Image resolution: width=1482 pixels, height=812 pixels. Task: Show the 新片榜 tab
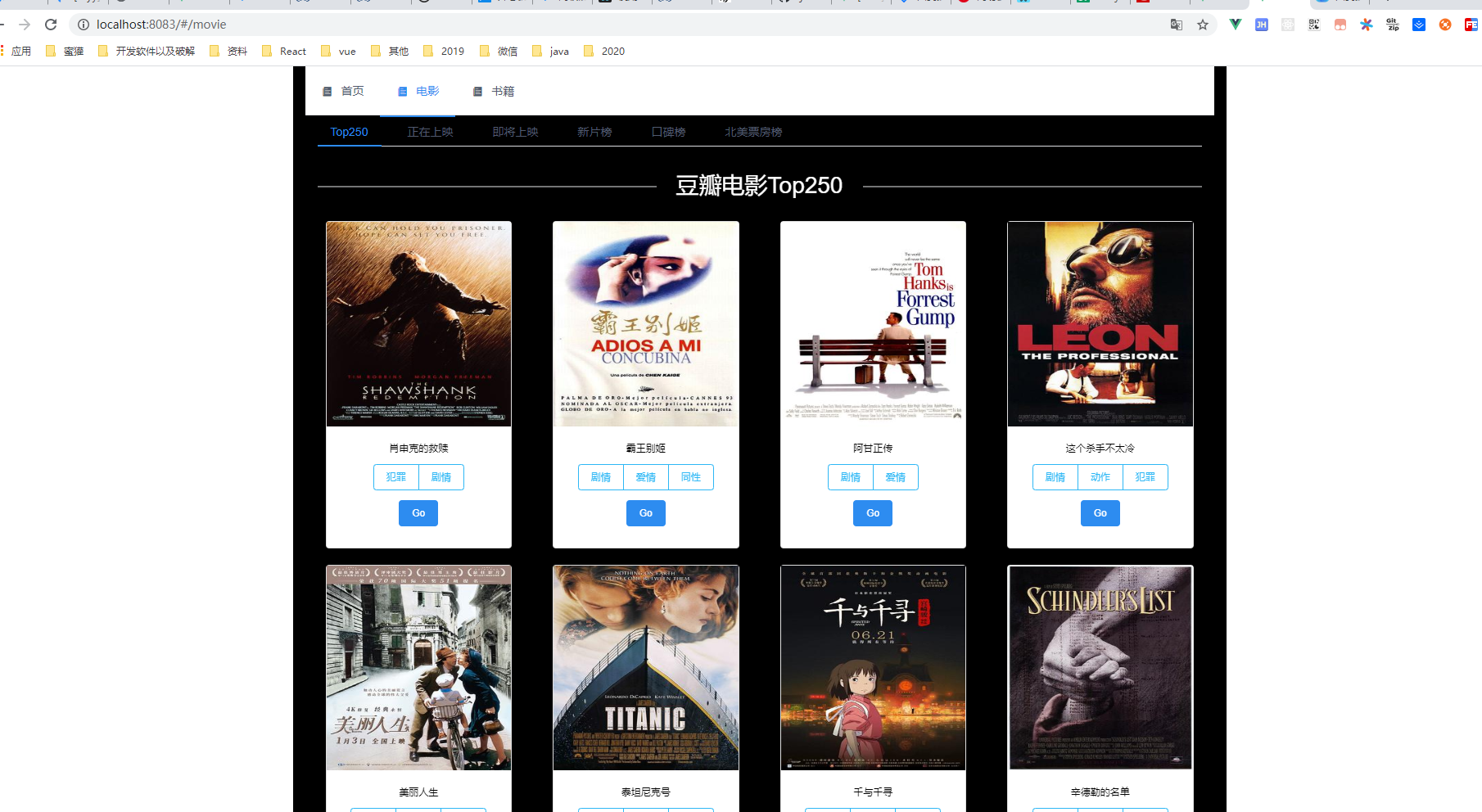pyautogui.click(x=594, y=132)
